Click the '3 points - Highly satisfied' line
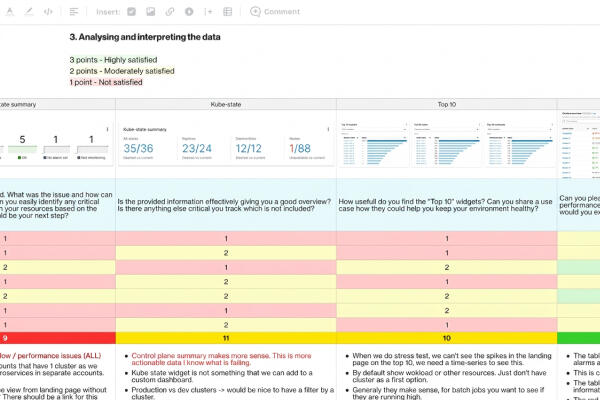Image resolution: width=600 pixels, height=400 pixels. [113, 60]
